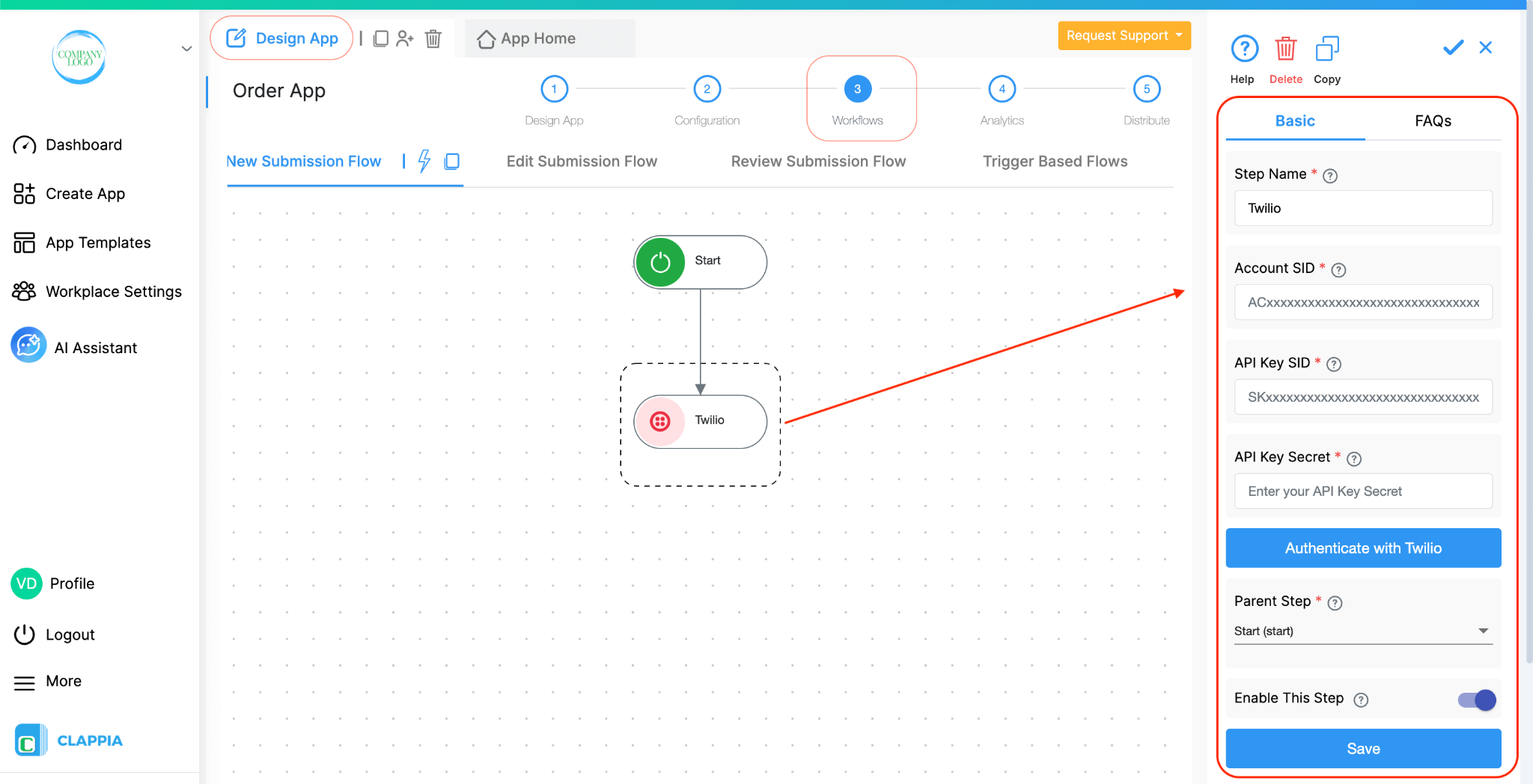Click the add user icon in top bar

(405, 38)
